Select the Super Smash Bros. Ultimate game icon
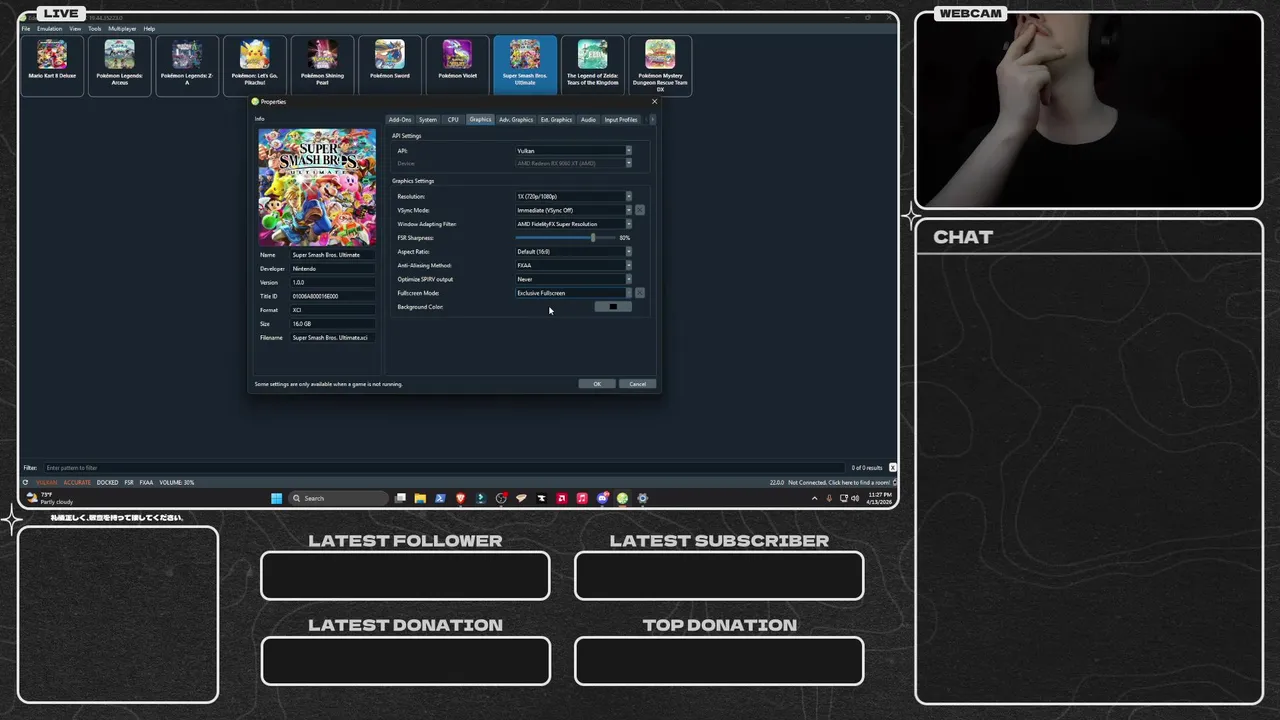This screenshot has height=720, width=1280. [x=525, y=65]
